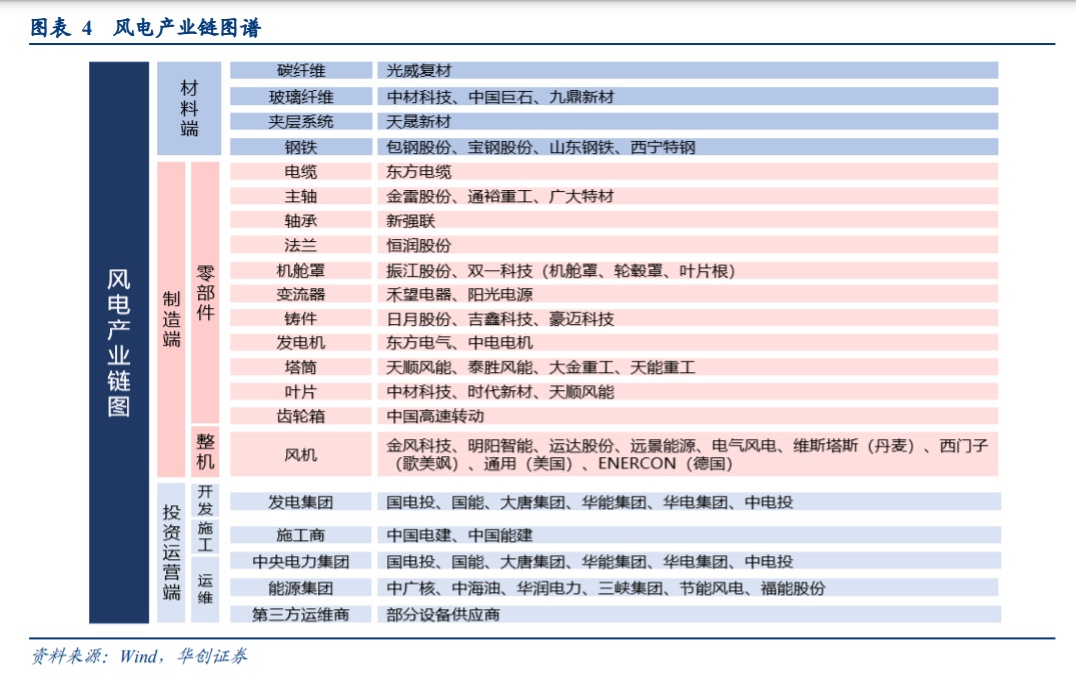Select the 轴承 cell

click(301, 220)
